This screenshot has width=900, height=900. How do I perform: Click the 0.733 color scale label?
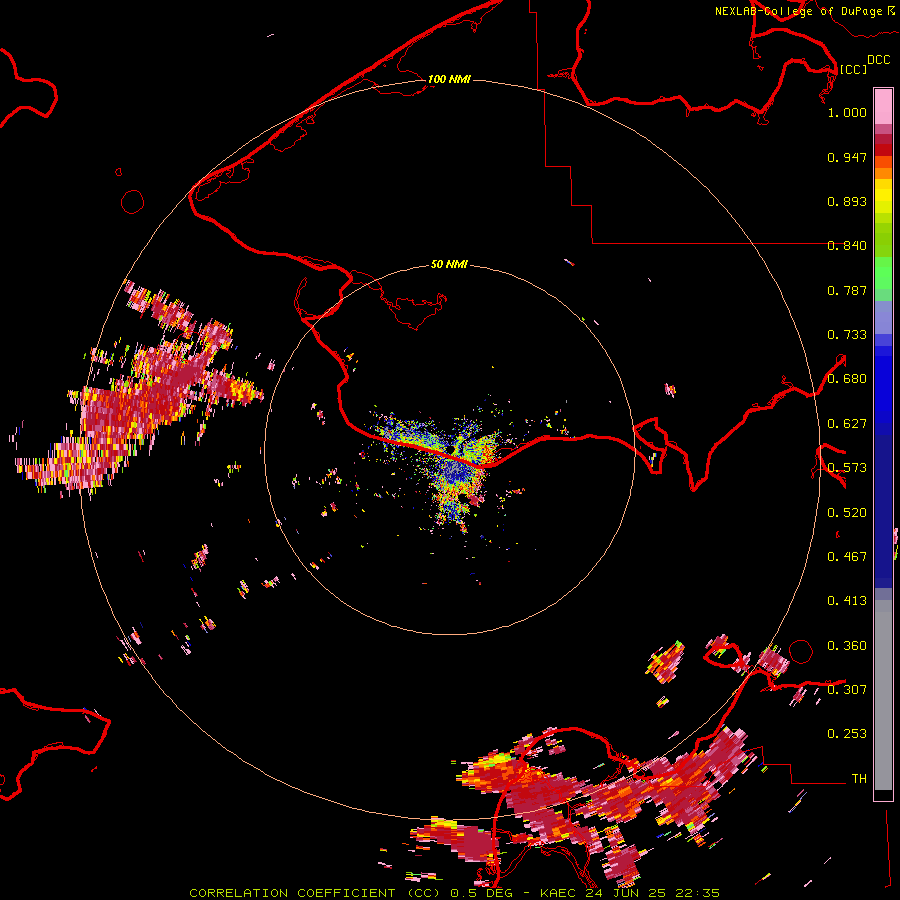[847, 335]
